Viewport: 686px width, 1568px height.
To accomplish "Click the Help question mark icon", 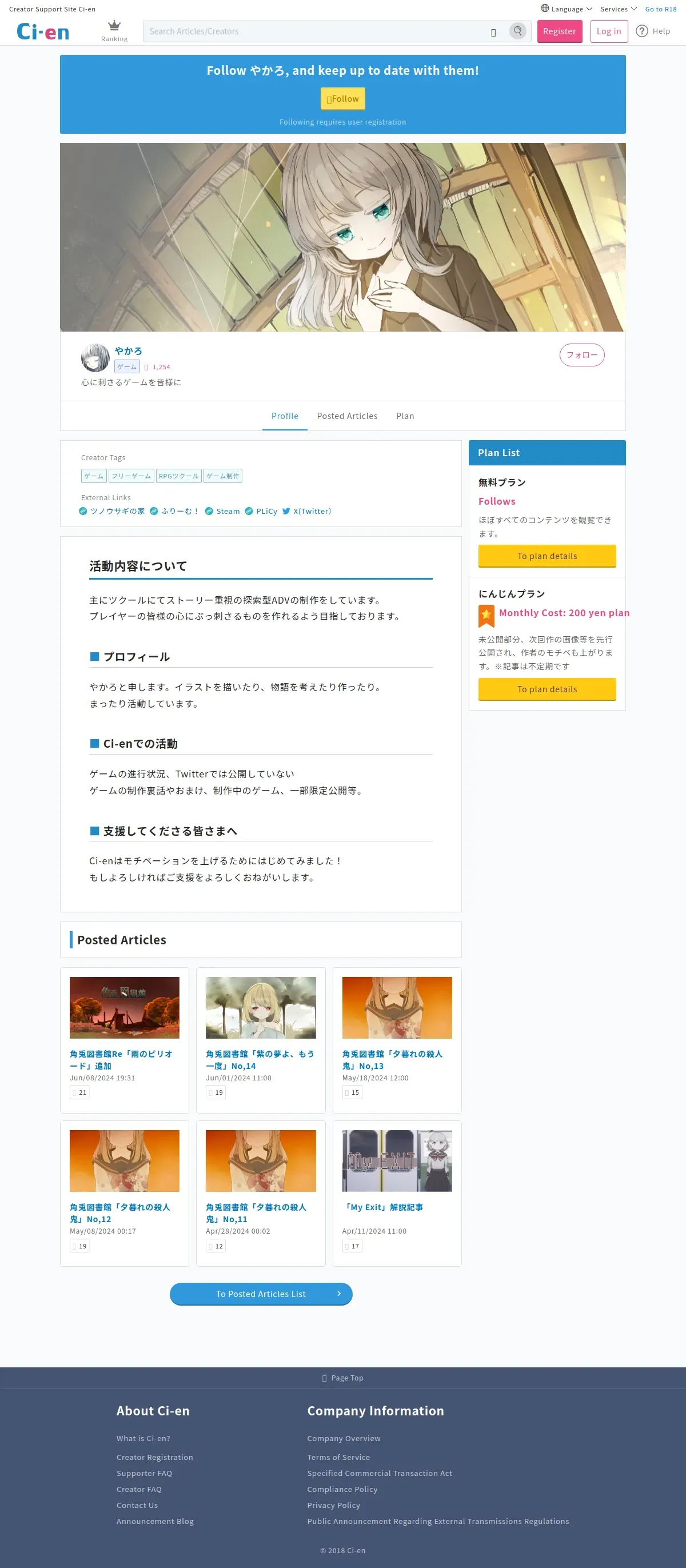I will pyautogui.click(x=641, y=31).
